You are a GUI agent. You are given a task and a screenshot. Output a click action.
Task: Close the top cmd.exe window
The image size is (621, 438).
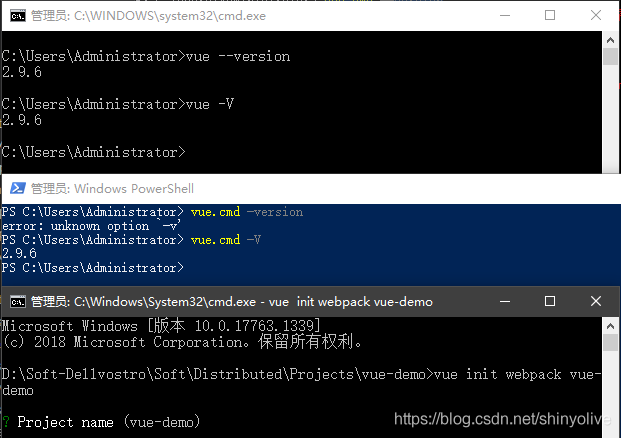click(x=596, y=16)
